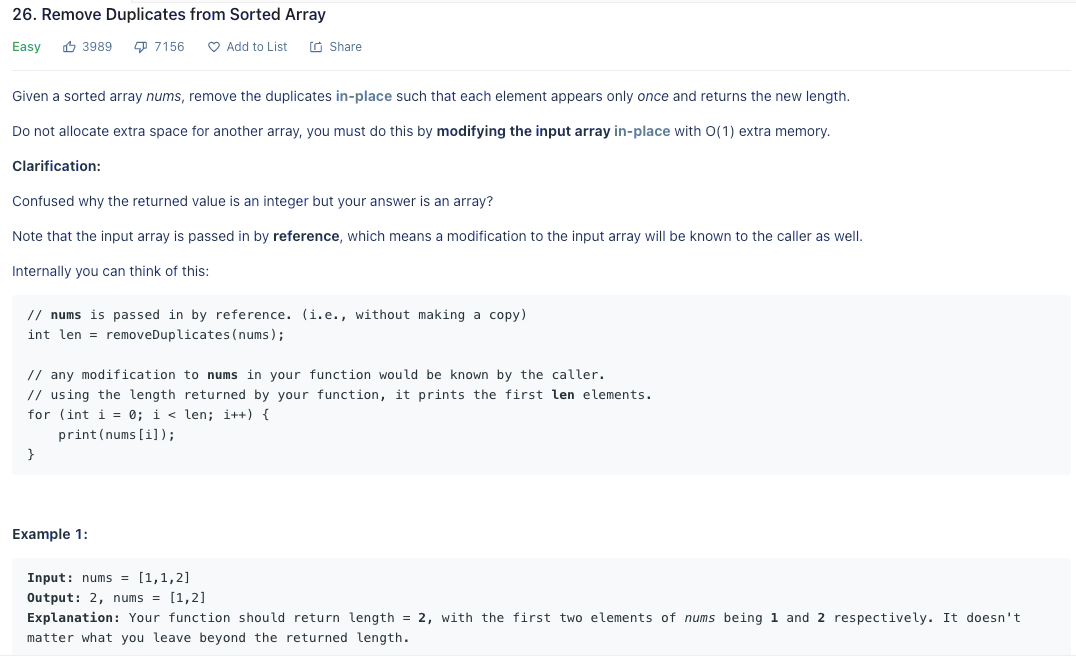Click the 3989 likes count
The image size is (1076, 656).
point(97,47)
